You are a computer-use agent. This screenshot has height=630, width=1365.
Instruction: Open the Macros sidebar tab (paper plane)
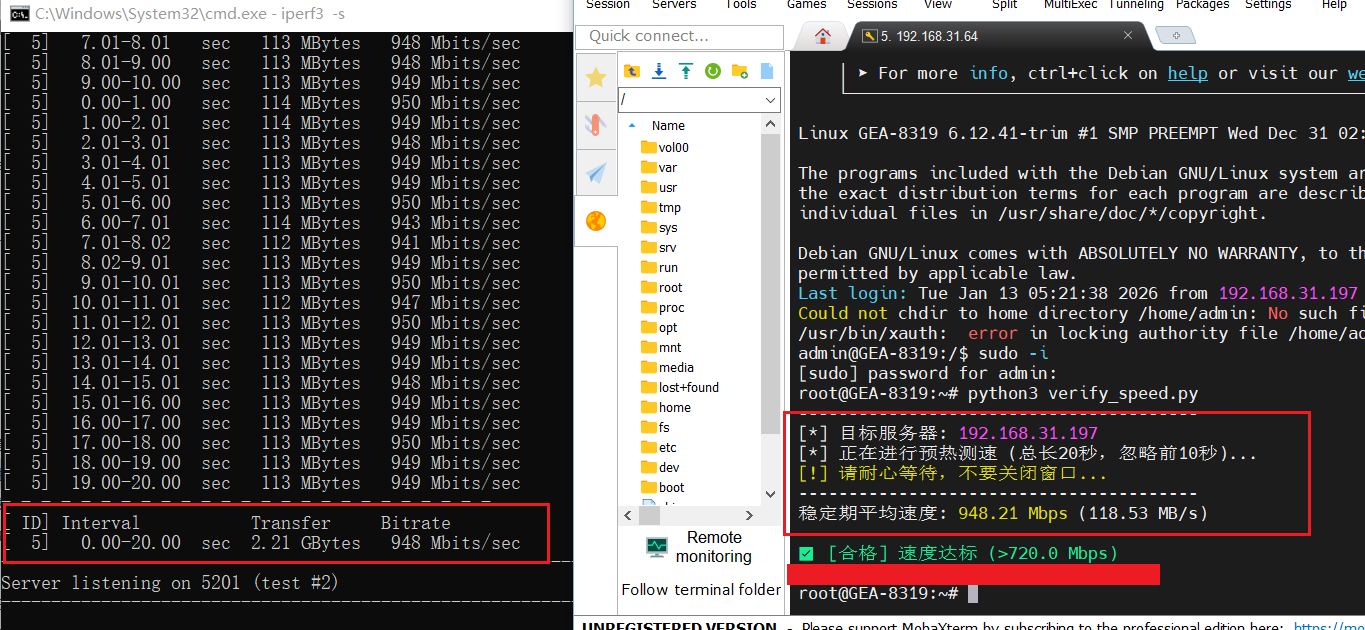pyautogui.click(x=596, y=173)
